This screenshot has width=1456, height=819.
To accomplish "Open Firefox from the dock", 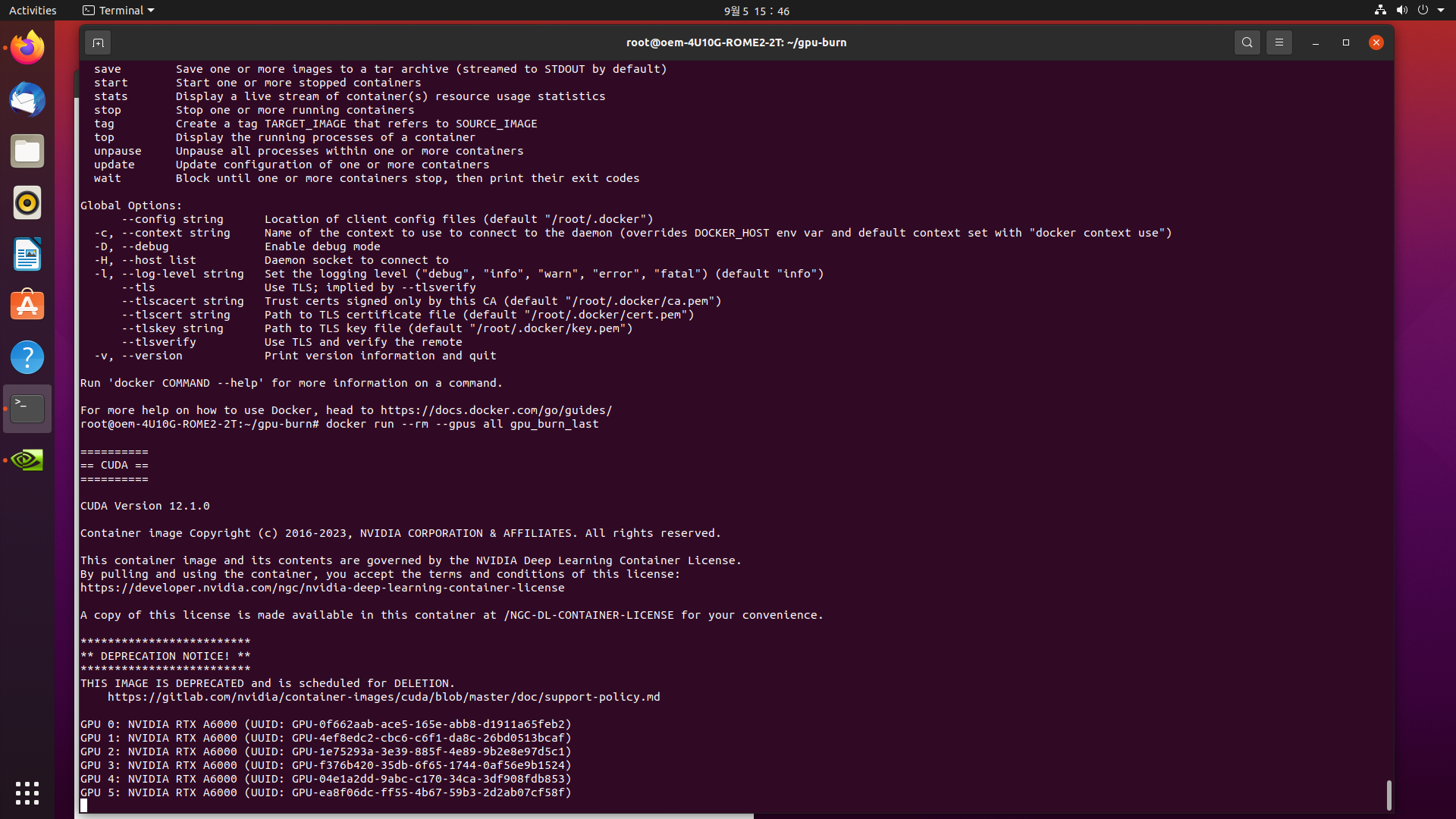I will tap(27, 48).
